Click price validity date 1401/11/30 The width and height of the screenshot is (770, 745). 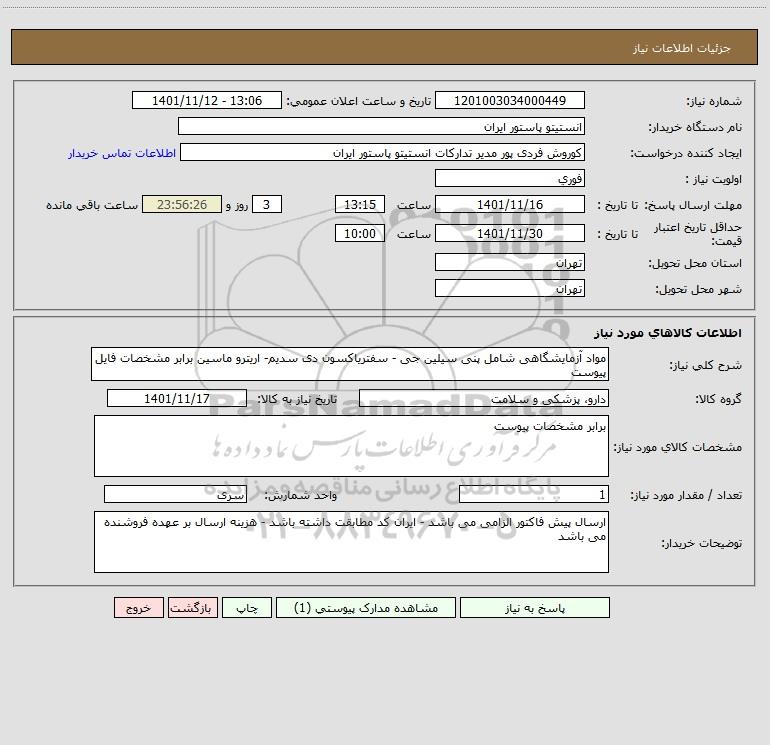tap(510, 233)
